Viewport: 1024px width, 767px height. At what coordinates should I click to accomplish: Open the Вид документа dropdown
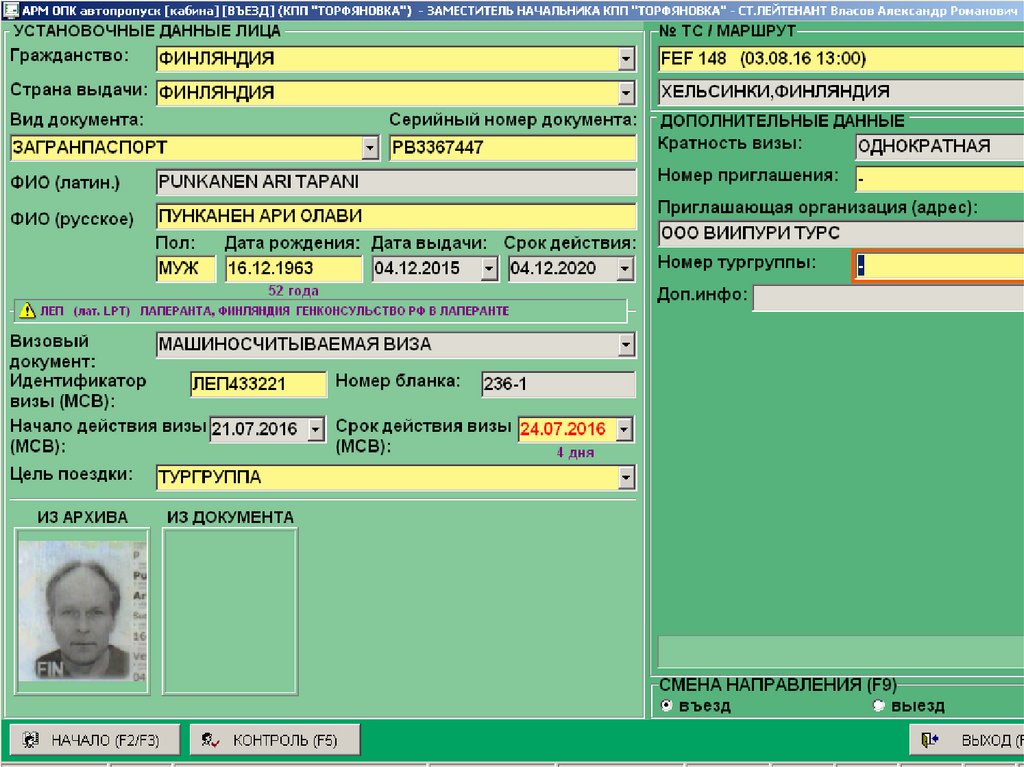coord(370,148)
